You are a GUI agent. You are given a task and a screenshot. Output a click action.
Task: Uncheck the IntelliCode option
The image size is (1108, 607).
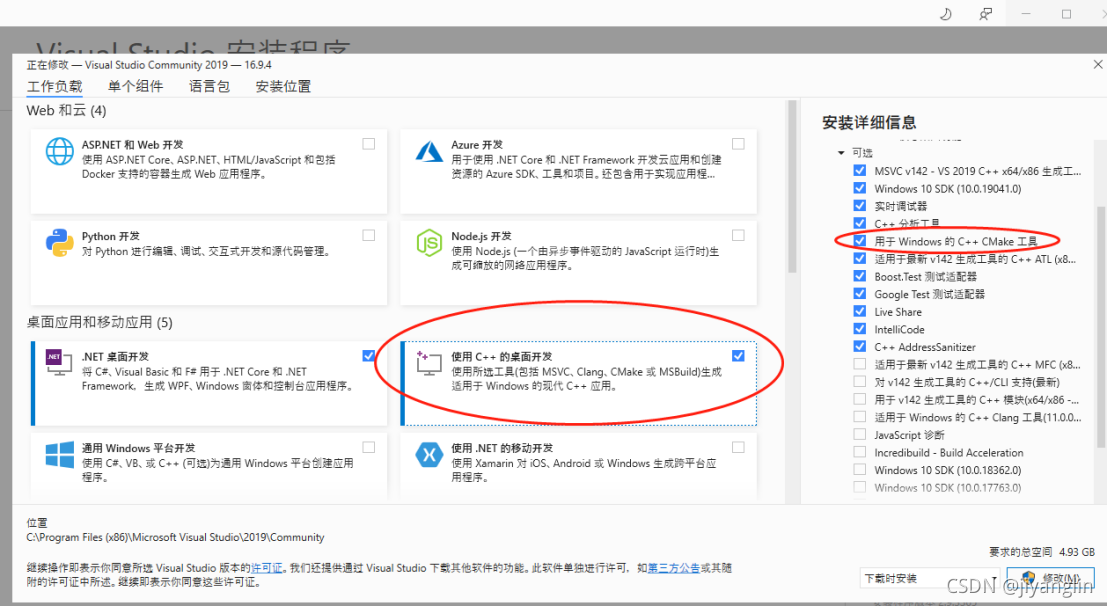coord(859,329)
